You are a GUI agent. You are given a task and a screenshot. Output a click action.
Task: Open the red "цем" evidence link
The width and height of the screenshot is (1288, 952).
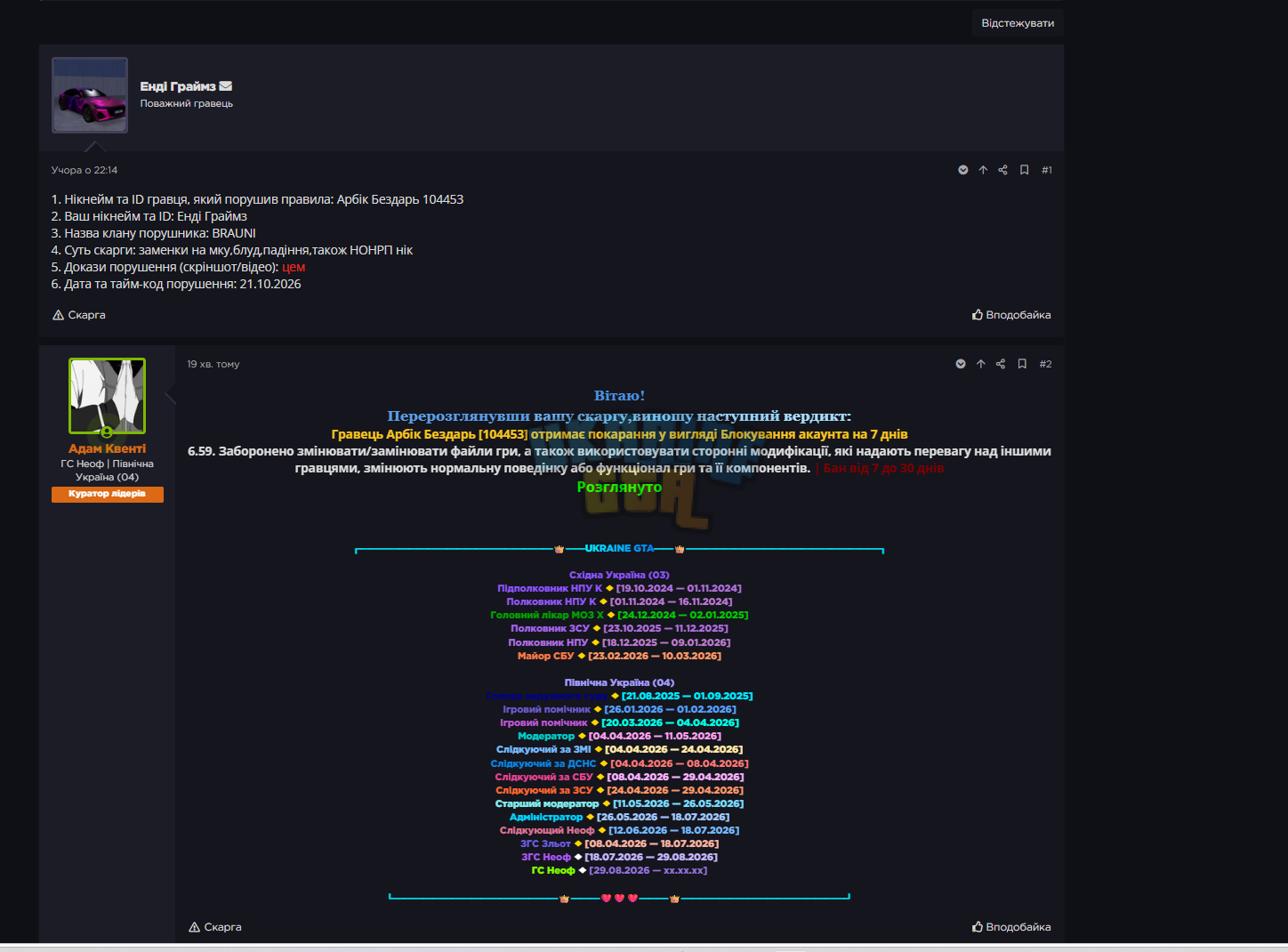point(294,267)
